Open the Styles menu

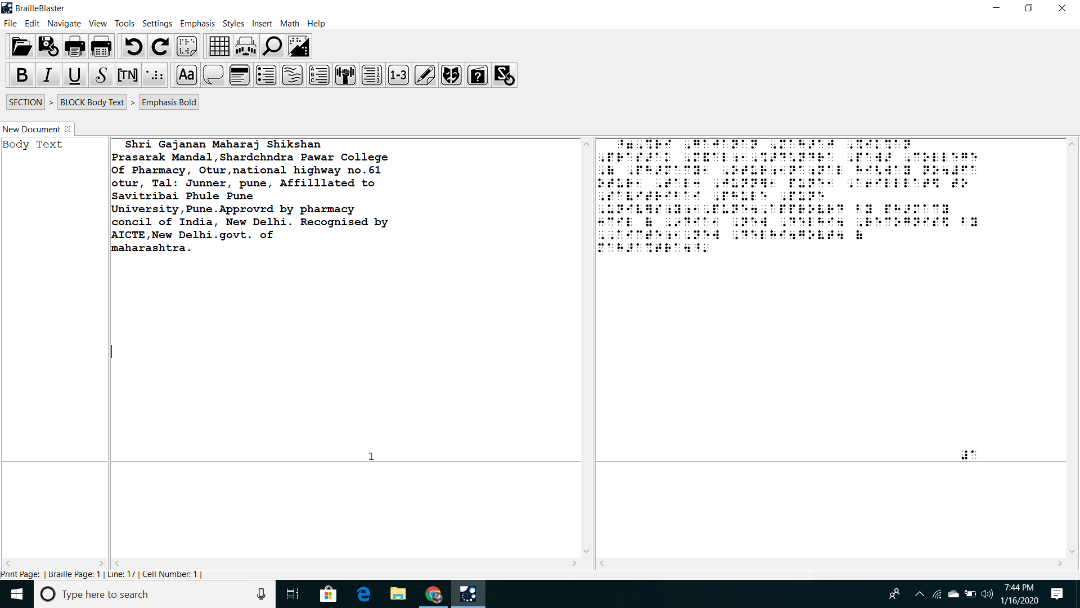[233, 23]
